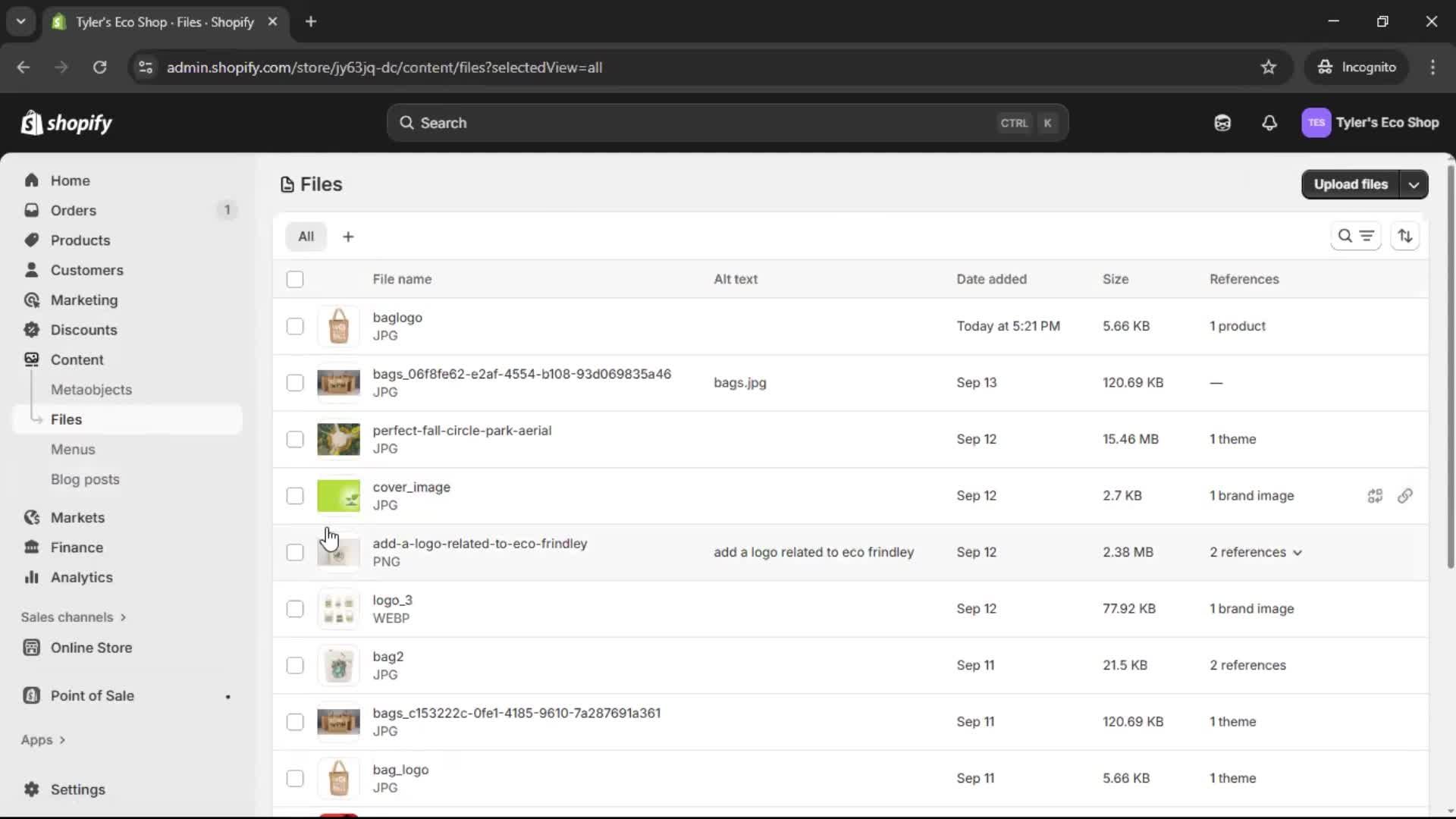This screenshot has width=1456, height=819.
Task: Open the perfect-fall-circle-park-aerial thumbnail
Action: pyautogui.click(x=339, y=439)
